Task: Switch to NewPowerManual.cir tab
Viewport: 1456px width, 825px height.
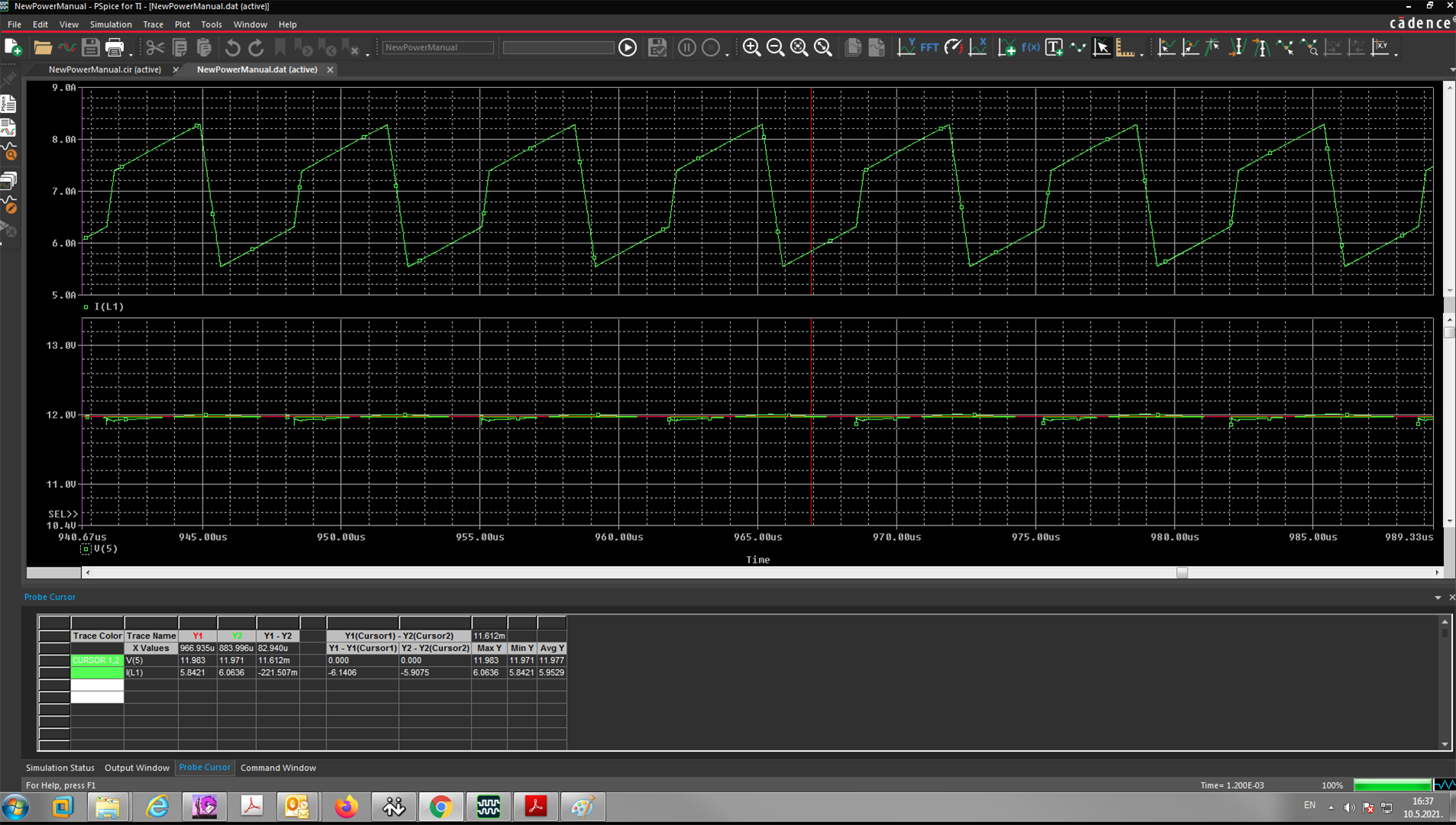Action: click(105, 70)
